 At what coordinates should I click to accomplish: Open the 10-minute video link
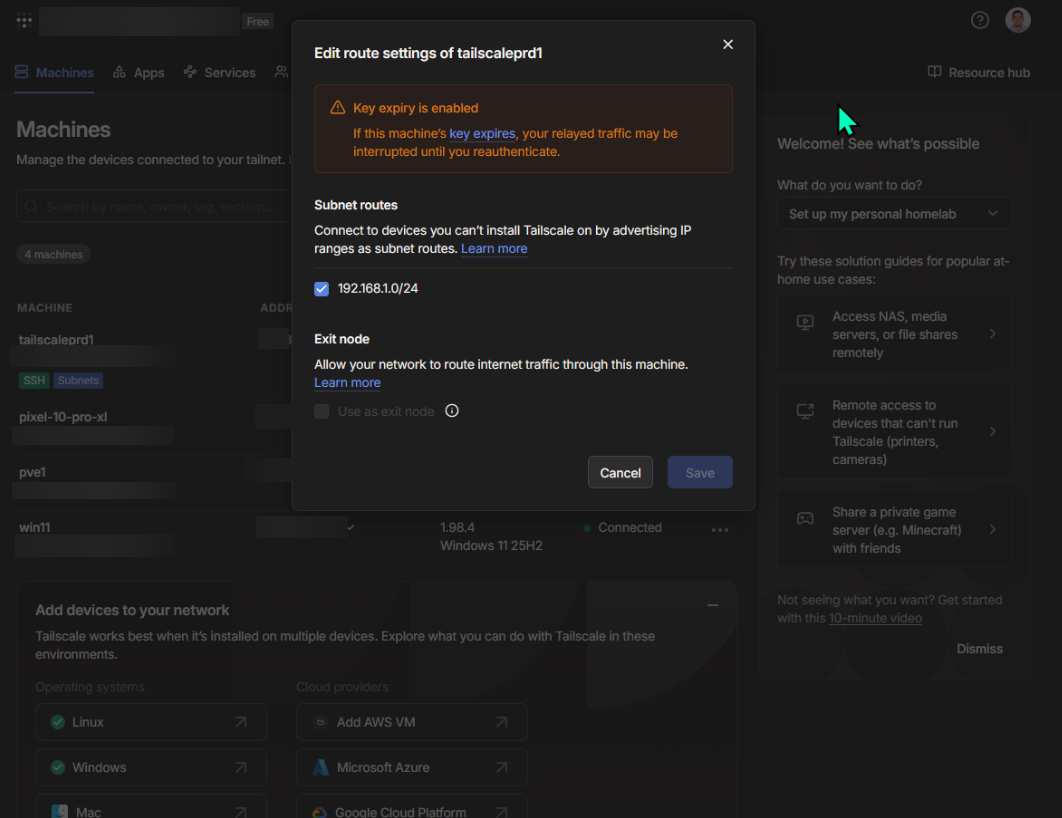[x=875, y=618]
